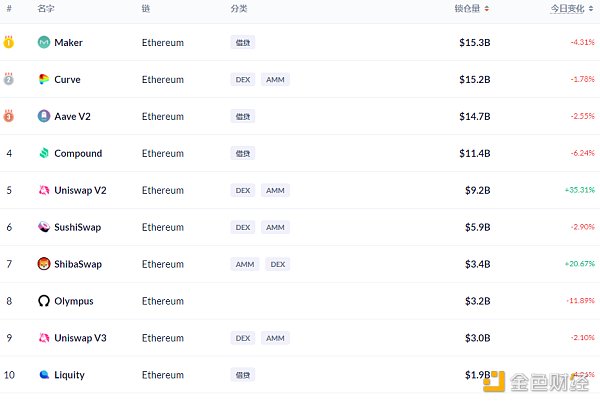The height and width of the screenshot is (403, 600).
Task: Open the Uniswap V3 protocol name
Action: (80, 338)
